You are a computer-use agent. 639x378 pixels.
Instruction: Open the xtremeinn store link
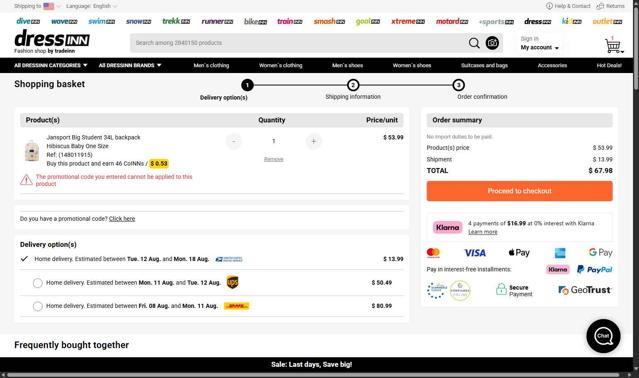click(408, 21)
